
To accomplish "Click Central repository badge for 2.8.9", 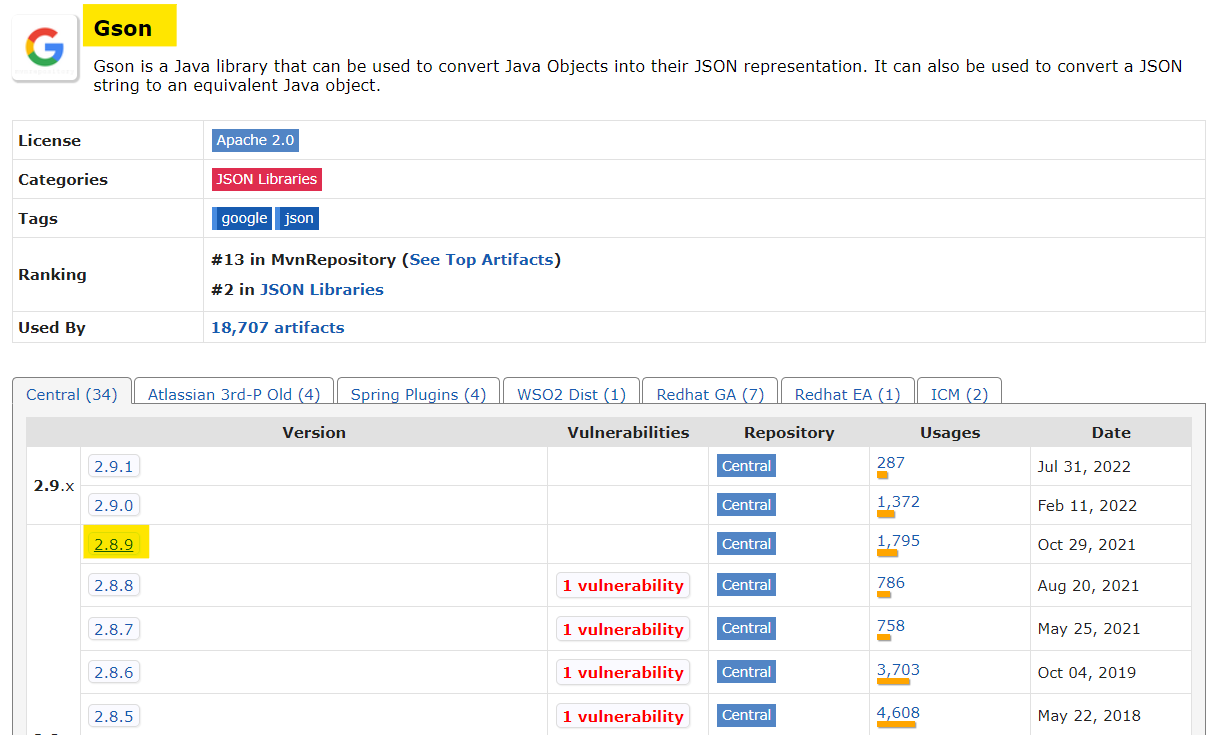I will (x=746, y=544).
